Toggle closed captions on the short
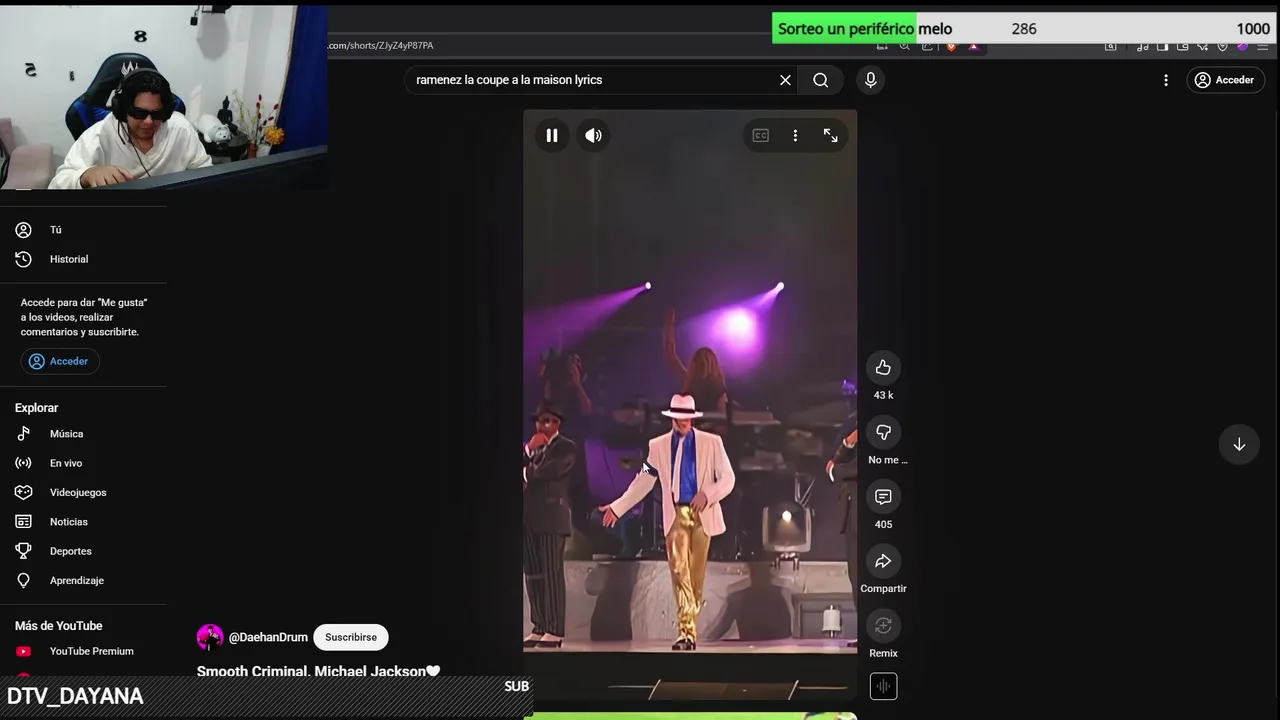The width and height of the screenshot is (1280, 720). 761,135
